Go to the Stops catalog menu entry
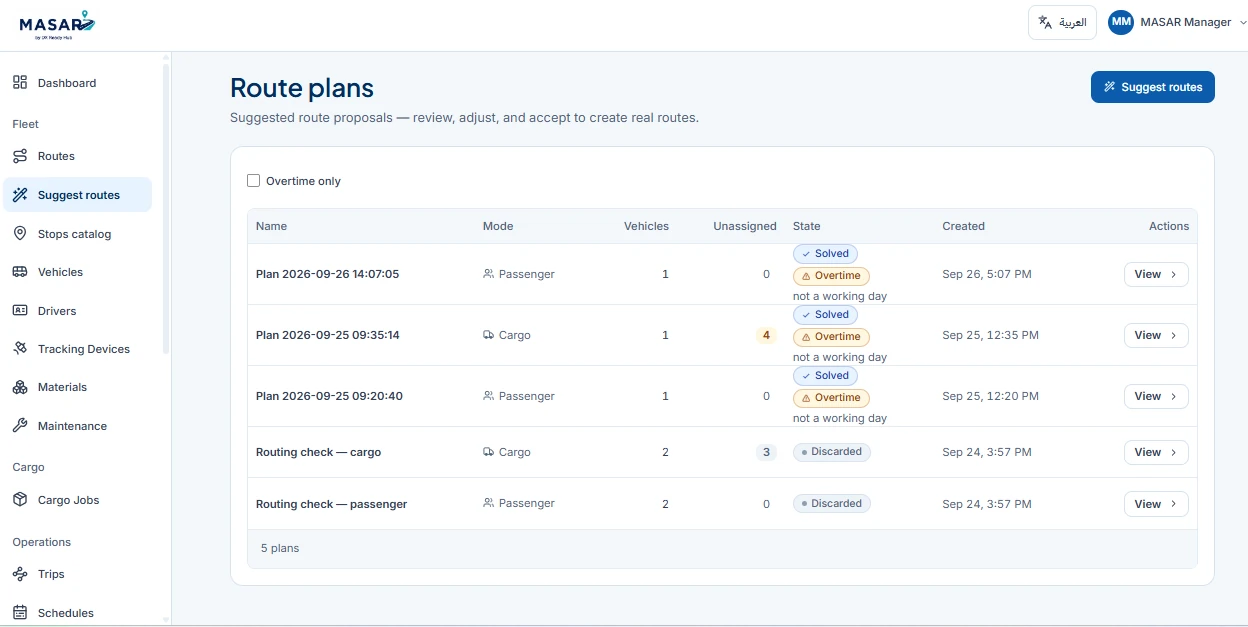 [78, 234]
